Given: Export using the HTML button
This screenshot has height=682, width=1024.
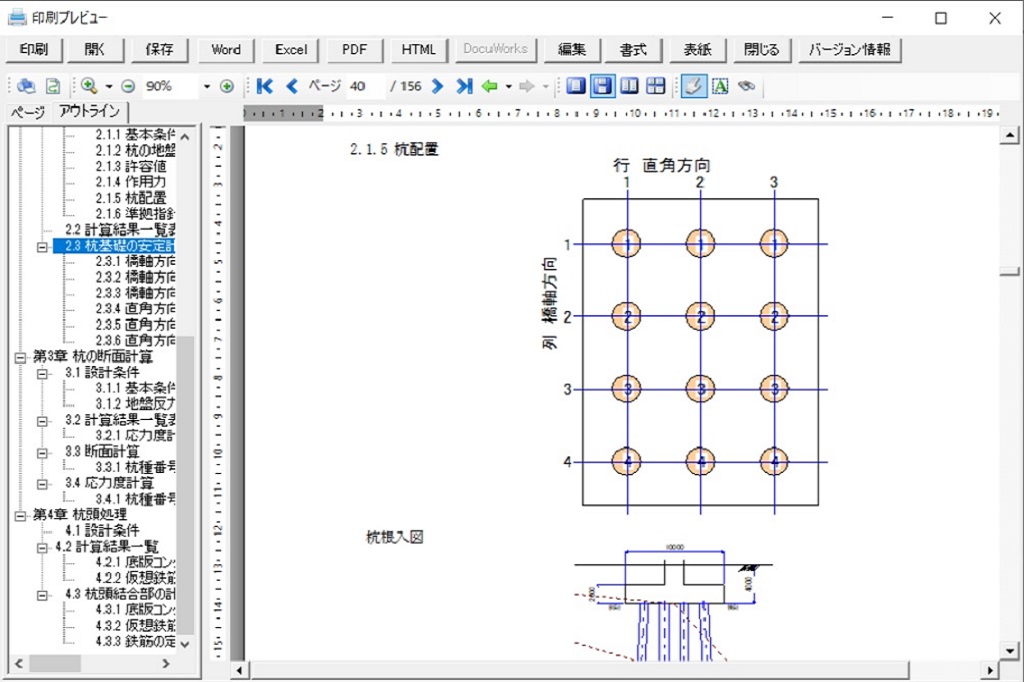Looking at the screenshot, I should coord(419,50).
